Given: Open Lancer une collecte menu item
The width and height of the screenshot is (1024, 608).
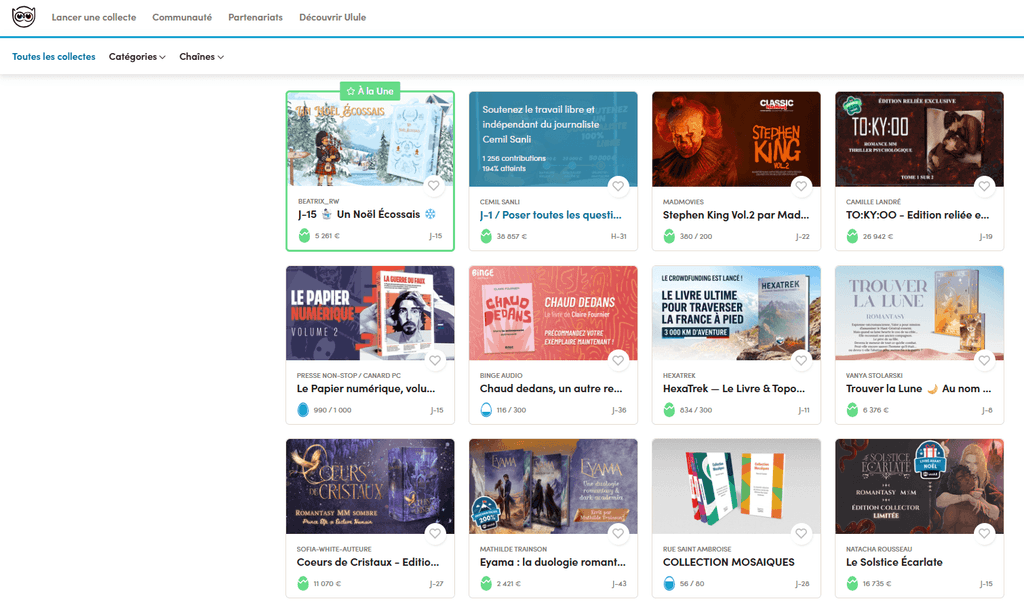Looking at the screenshot, I should point(94,18).
